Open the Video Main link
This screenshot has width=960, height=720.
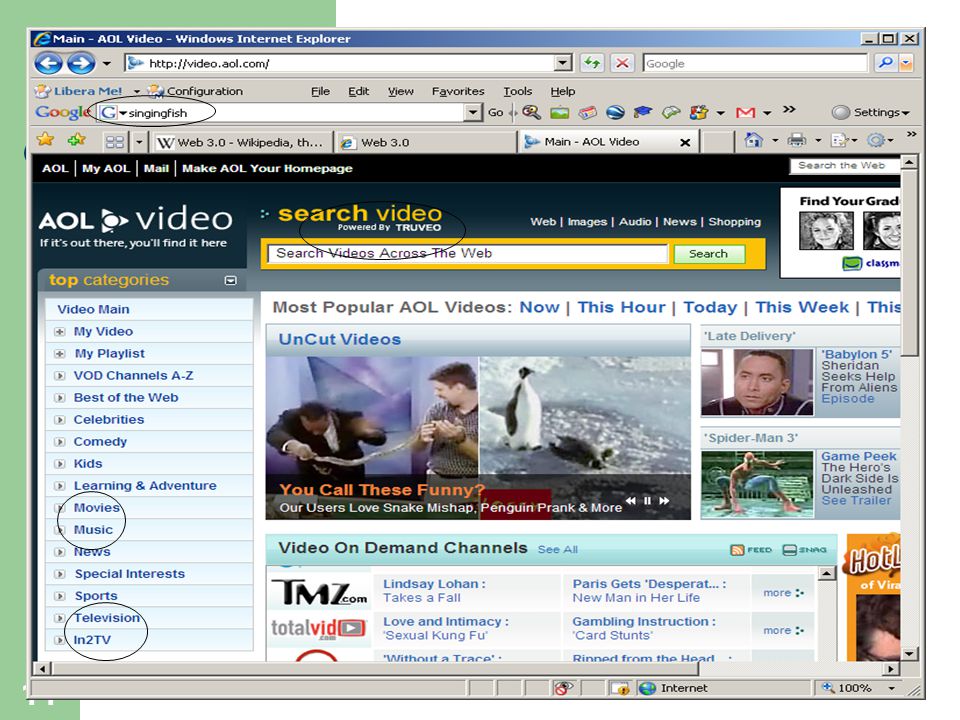coord(93,309)
